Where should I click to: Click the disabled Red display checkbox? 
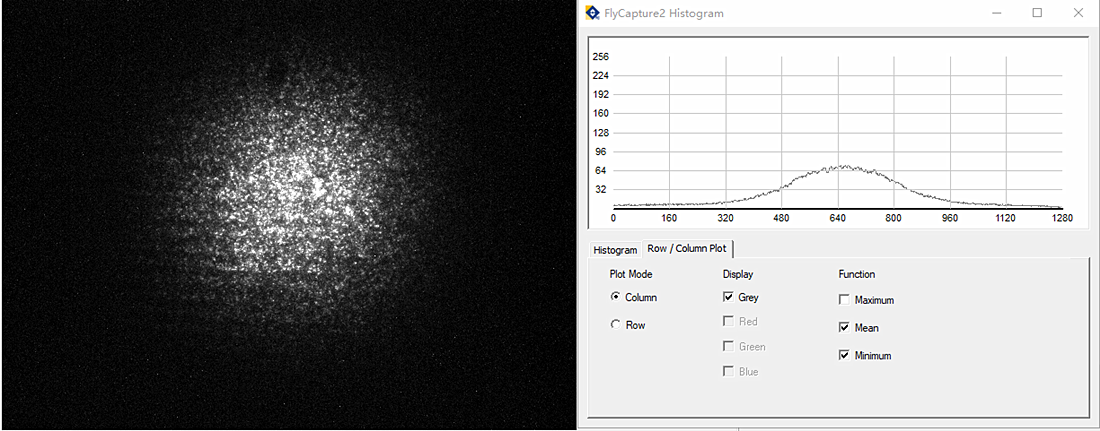pos(728,322)
